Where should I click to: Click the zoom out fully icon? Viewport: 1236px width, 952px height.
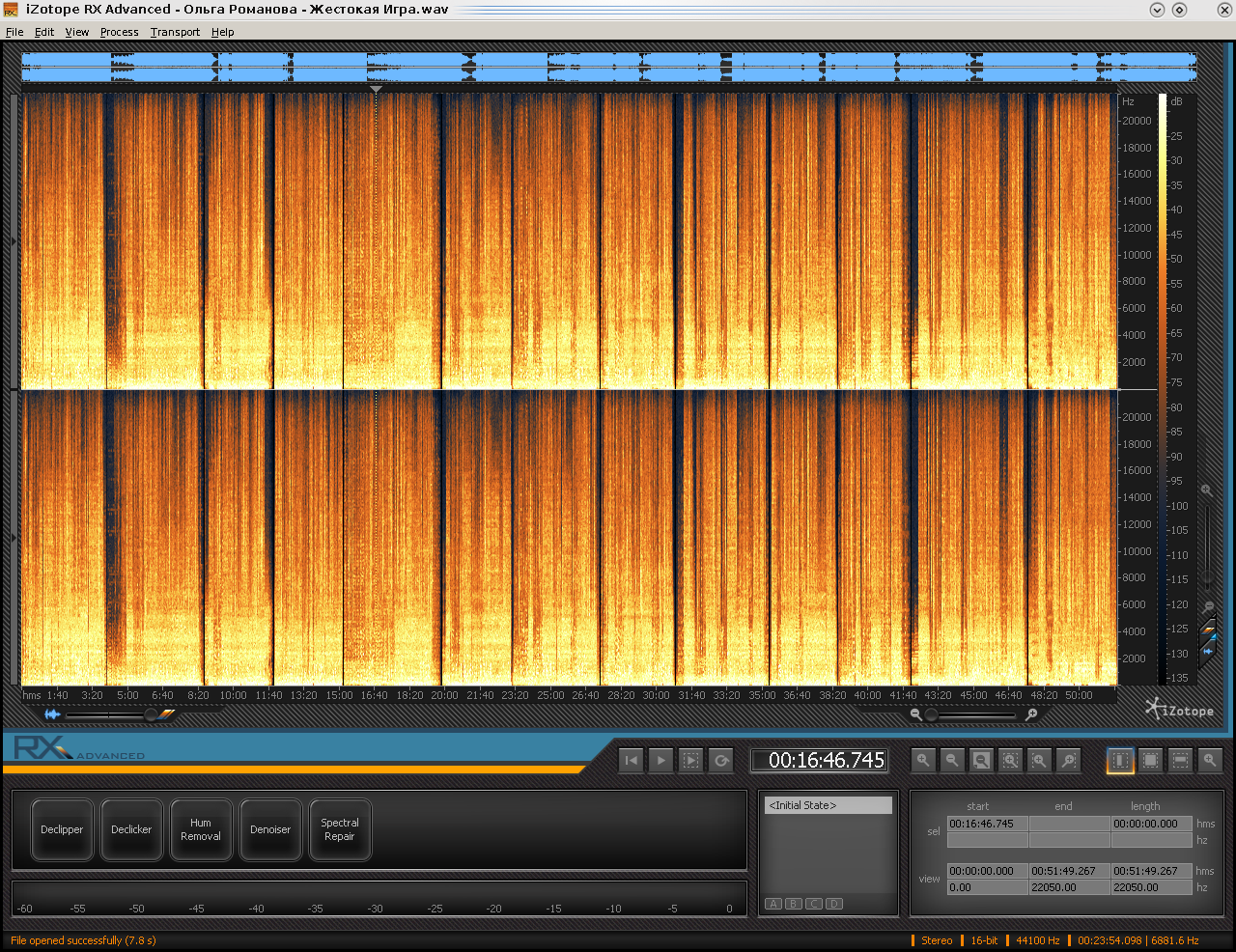(x=981, y=761)
